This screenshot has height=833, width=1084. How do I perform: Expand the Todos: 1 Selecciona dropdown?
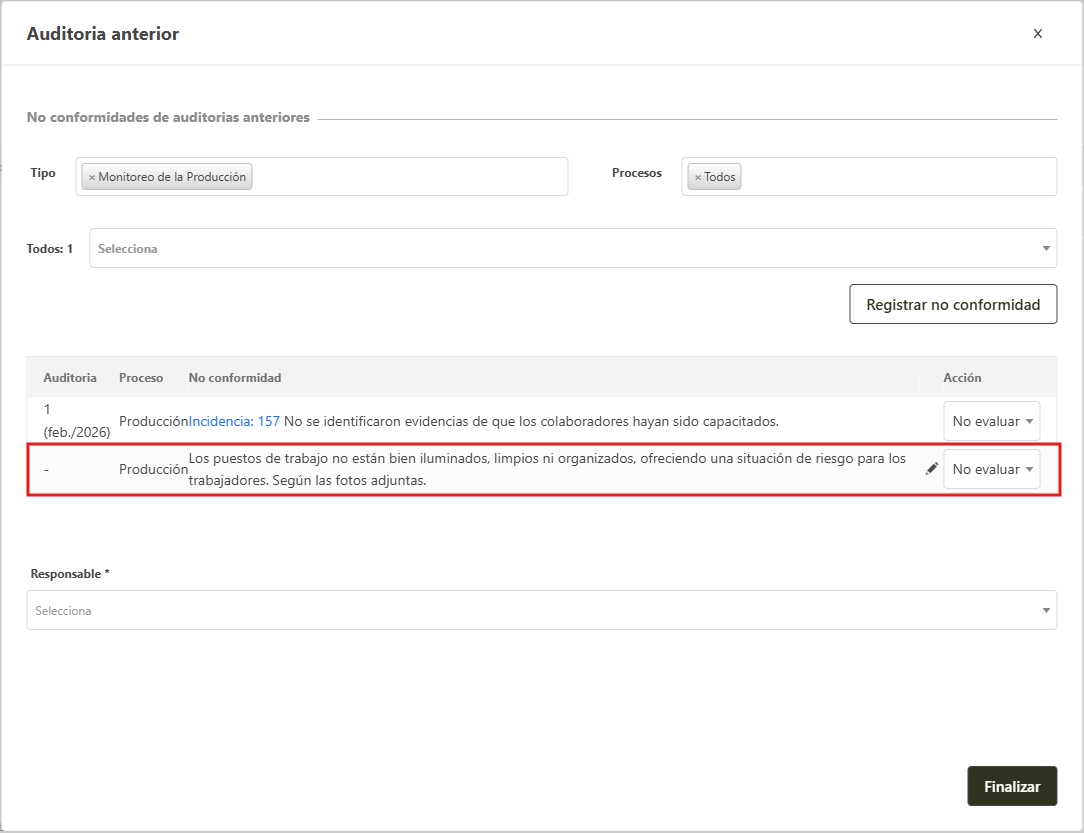click(x=573, y=248)
